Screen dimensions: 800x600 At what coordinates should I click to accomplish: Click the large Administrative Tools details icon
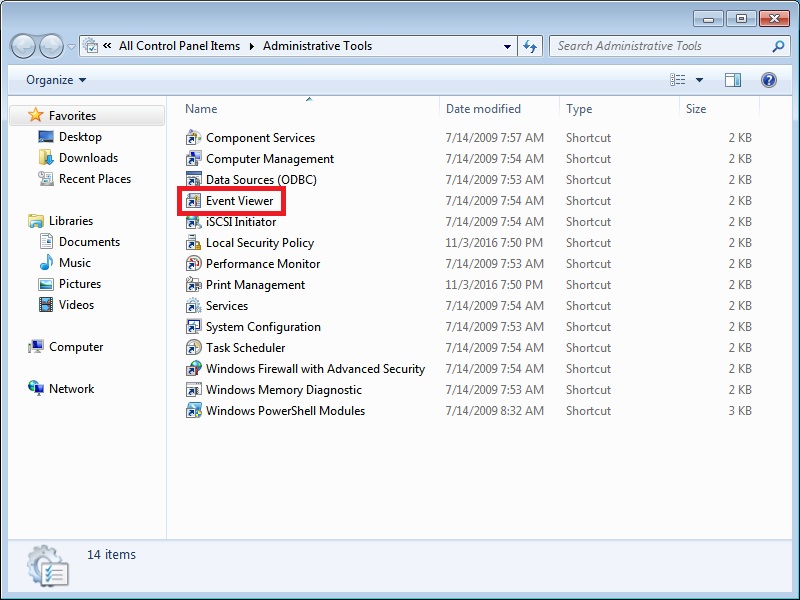pos(47,565)
